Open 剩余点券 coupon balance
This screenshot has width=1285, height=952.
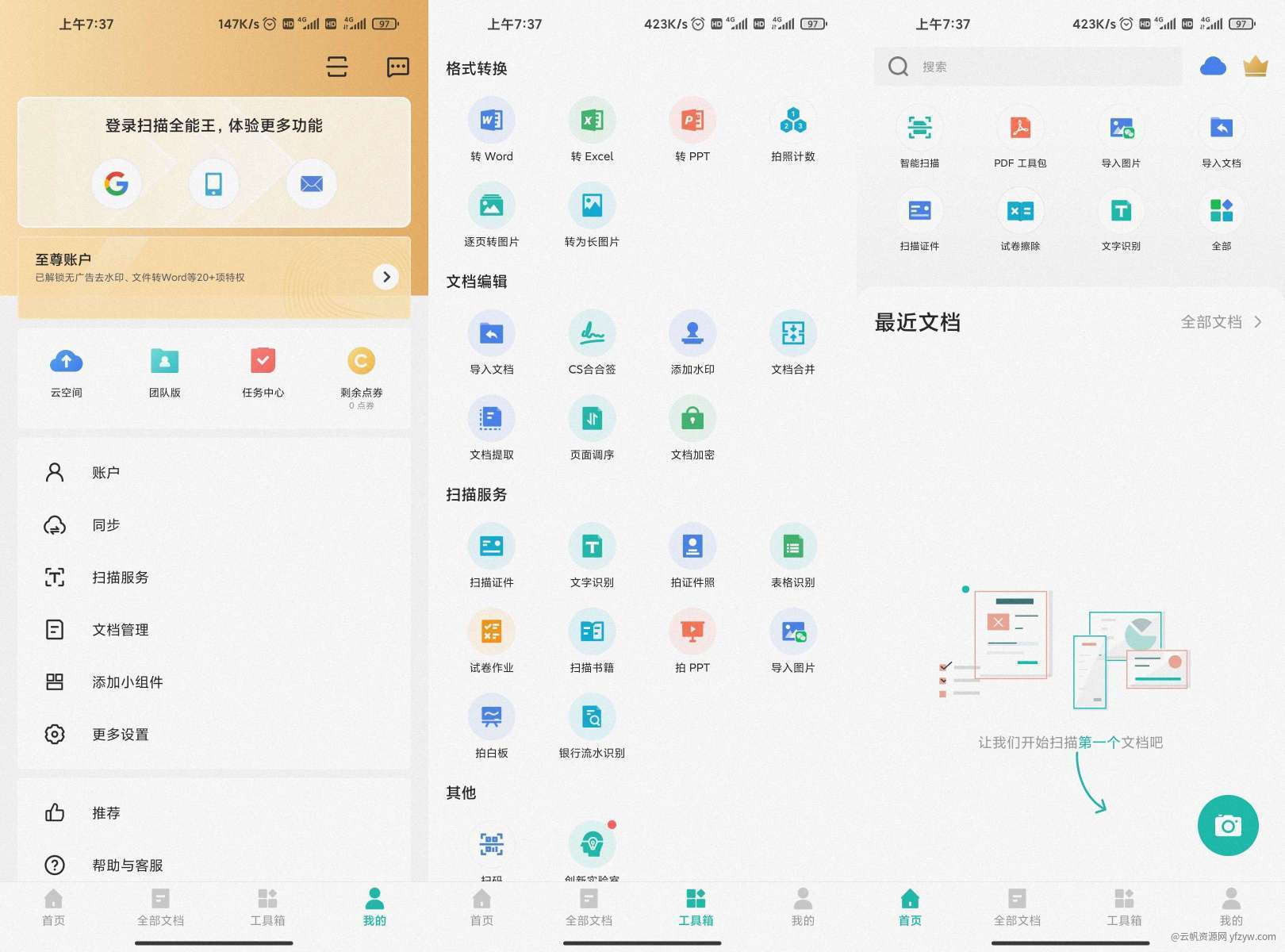tap(362, 378)
